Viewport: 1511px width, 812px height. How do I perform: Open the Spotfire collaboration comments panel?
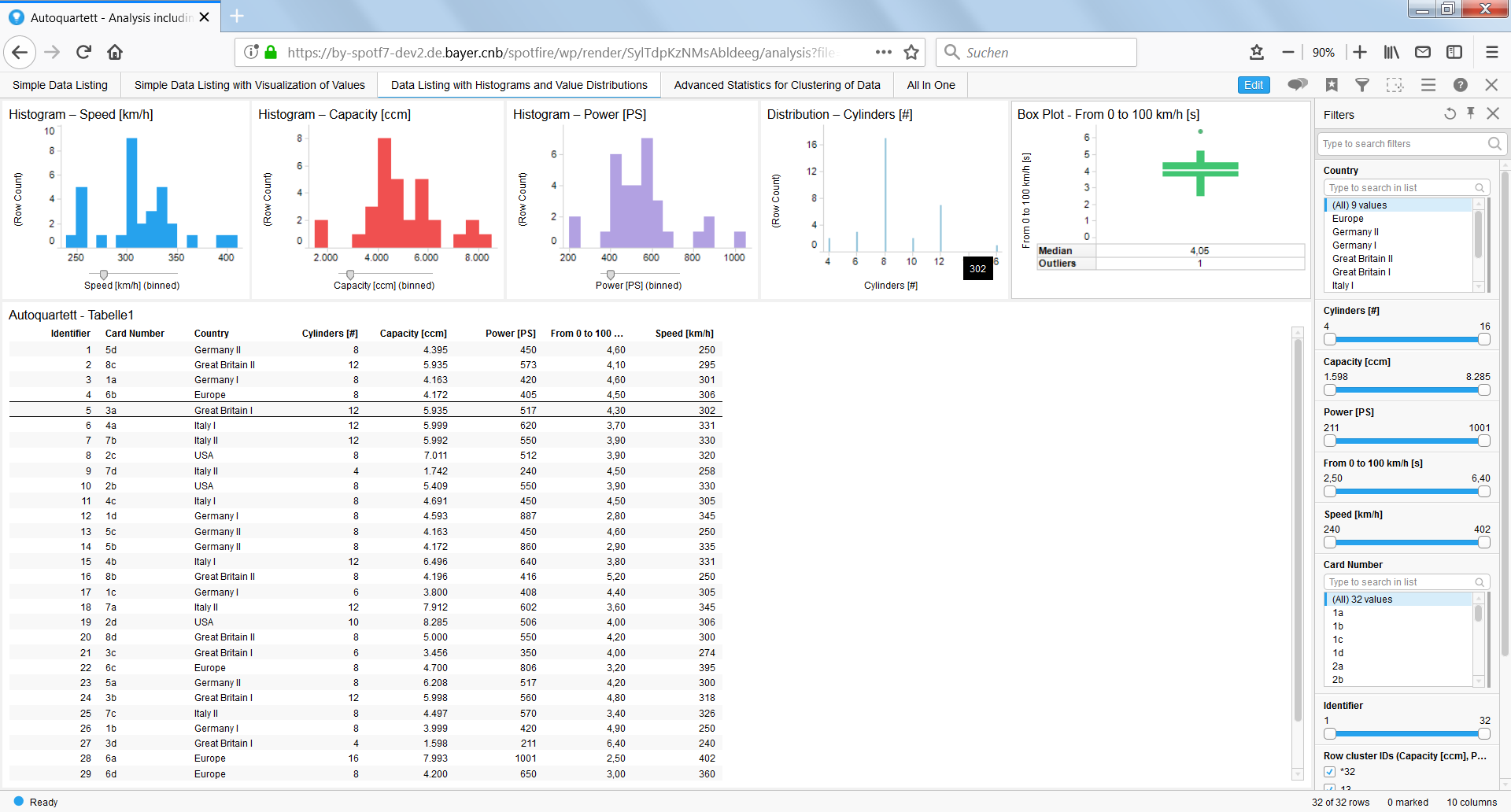point(1297,85)
